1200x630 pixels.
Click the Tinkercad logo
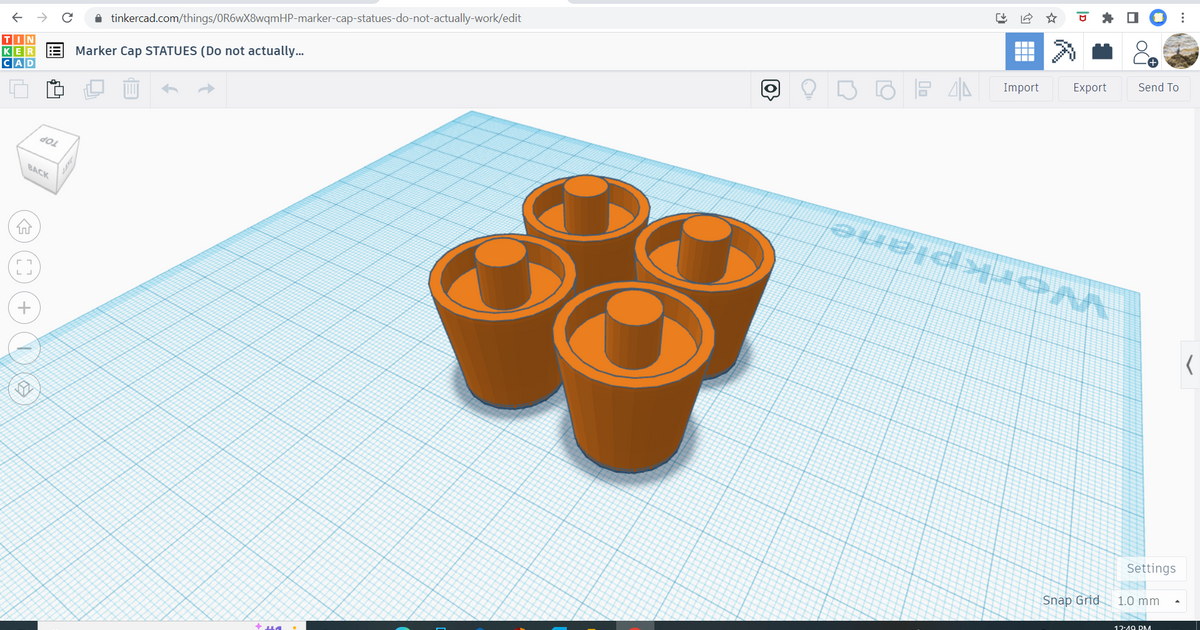pos(20,51)
